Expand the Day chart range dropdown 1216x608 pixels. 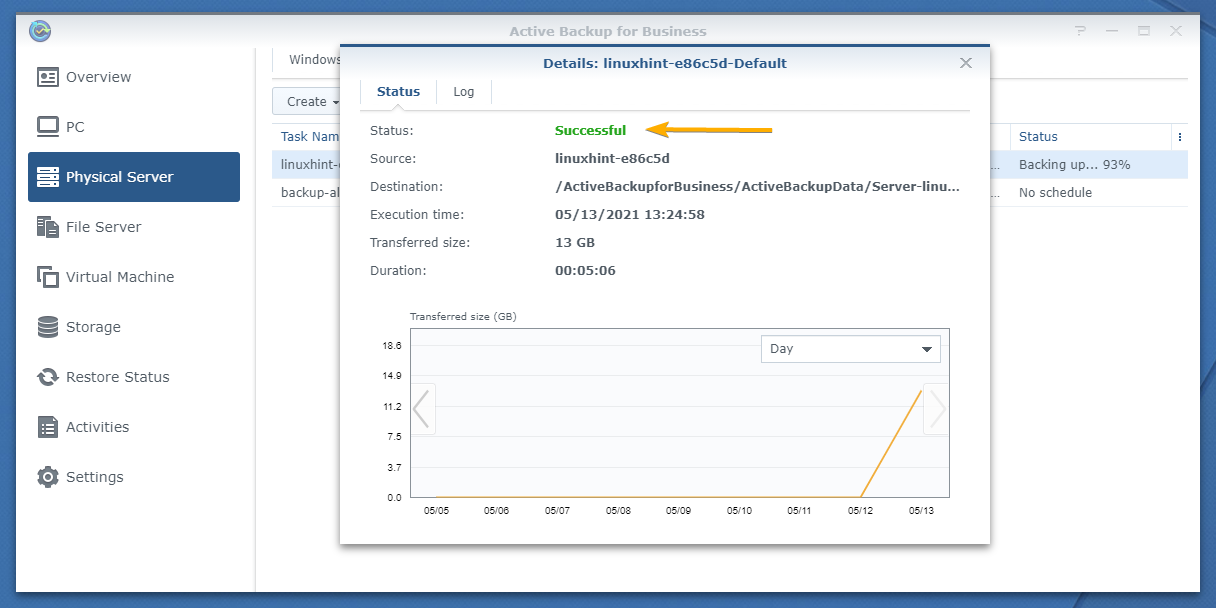tap(851, 349)
